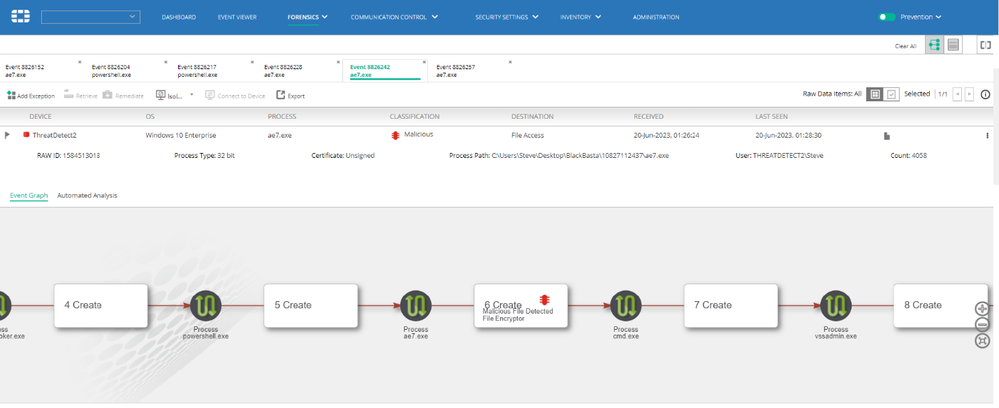Open the Prevention mode dropdown
Image resolution: width=999 pixels, height=408 pixels.
(x=921, y=17)
